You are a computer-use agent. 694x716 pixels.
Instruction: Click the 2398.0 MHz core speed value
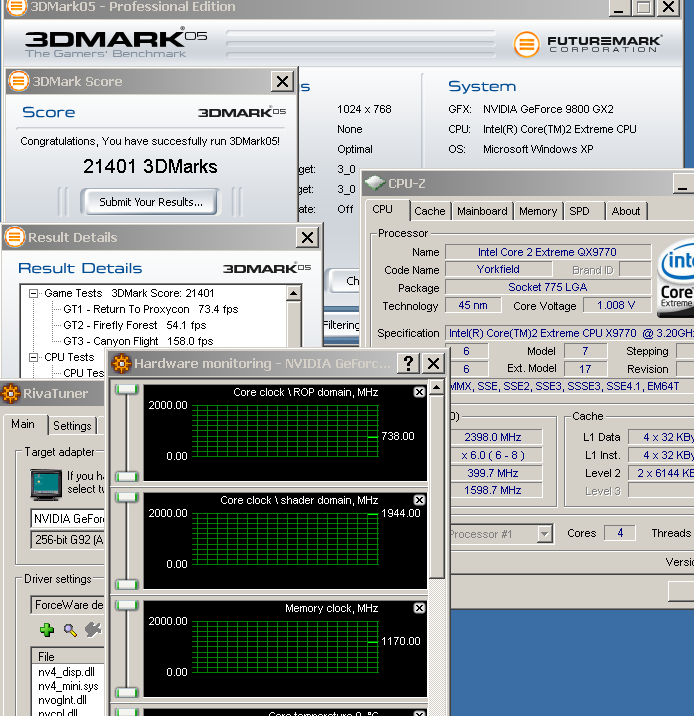[x=493, y=437]
